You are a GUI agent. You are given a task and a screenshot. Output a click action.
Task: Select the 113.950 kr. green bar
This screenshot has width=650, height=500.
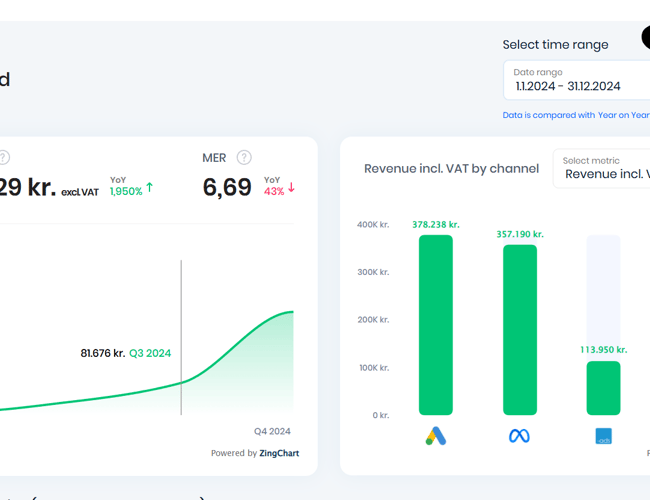[x=603, y=388]
